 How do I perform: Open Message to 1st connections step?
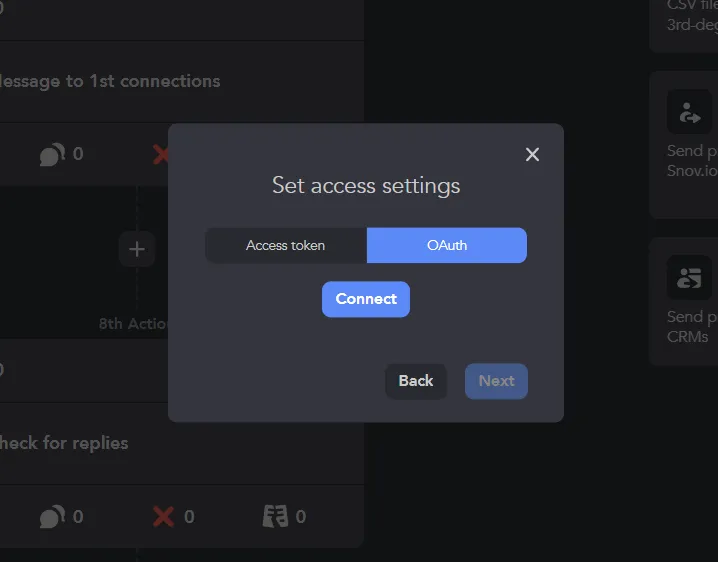(x=110, y=82)
